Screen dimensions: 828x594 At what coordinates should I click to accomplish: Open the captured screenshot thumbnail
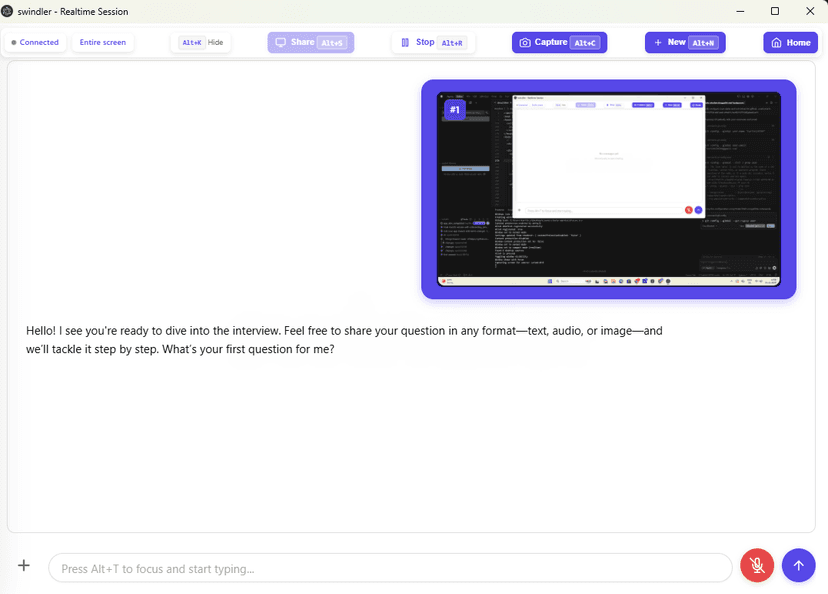(608, 190)
